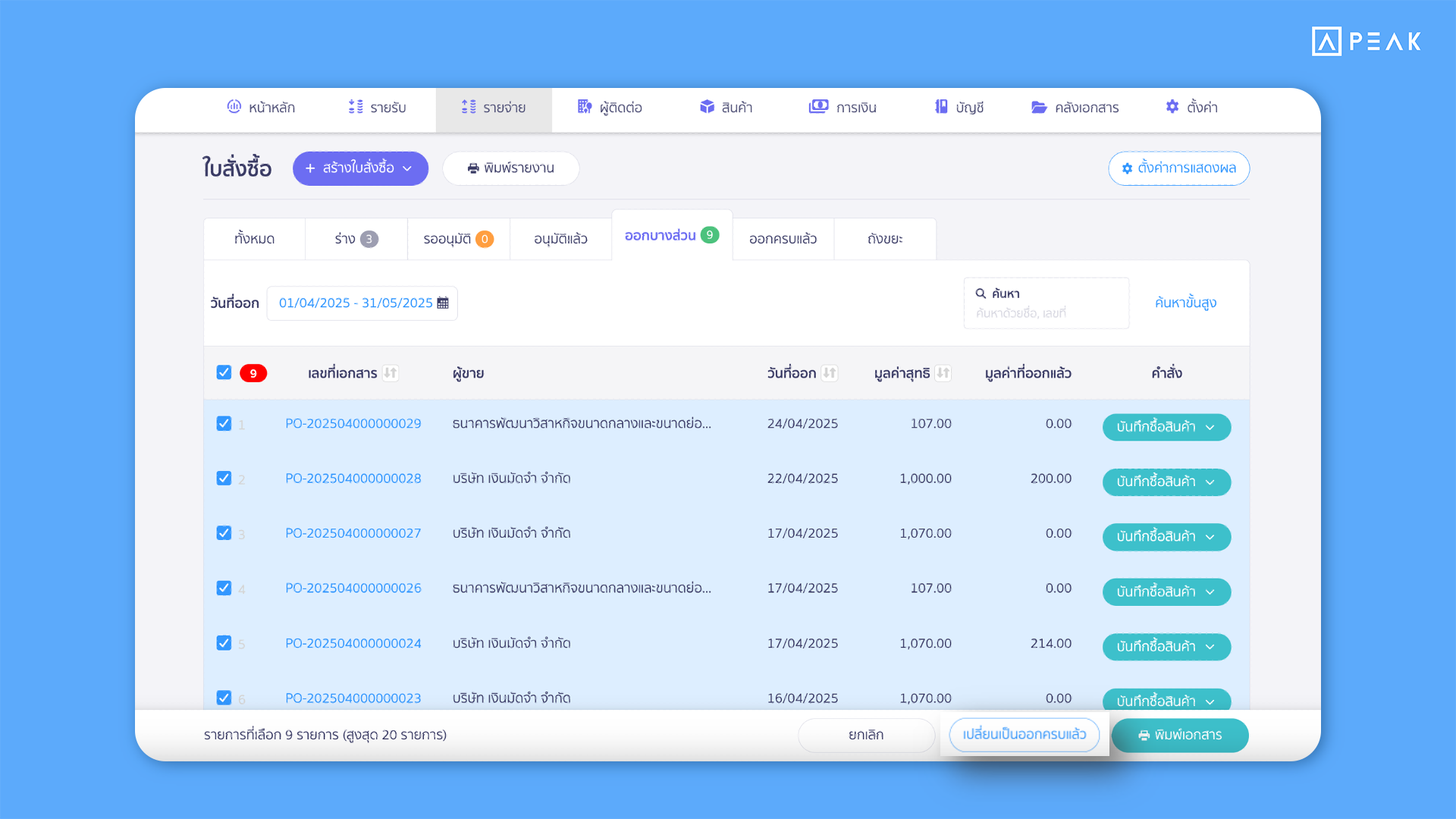Uncheck row PO-202504000000023
This screenshot has width=1456, height=819.
[x=224, y=698]
